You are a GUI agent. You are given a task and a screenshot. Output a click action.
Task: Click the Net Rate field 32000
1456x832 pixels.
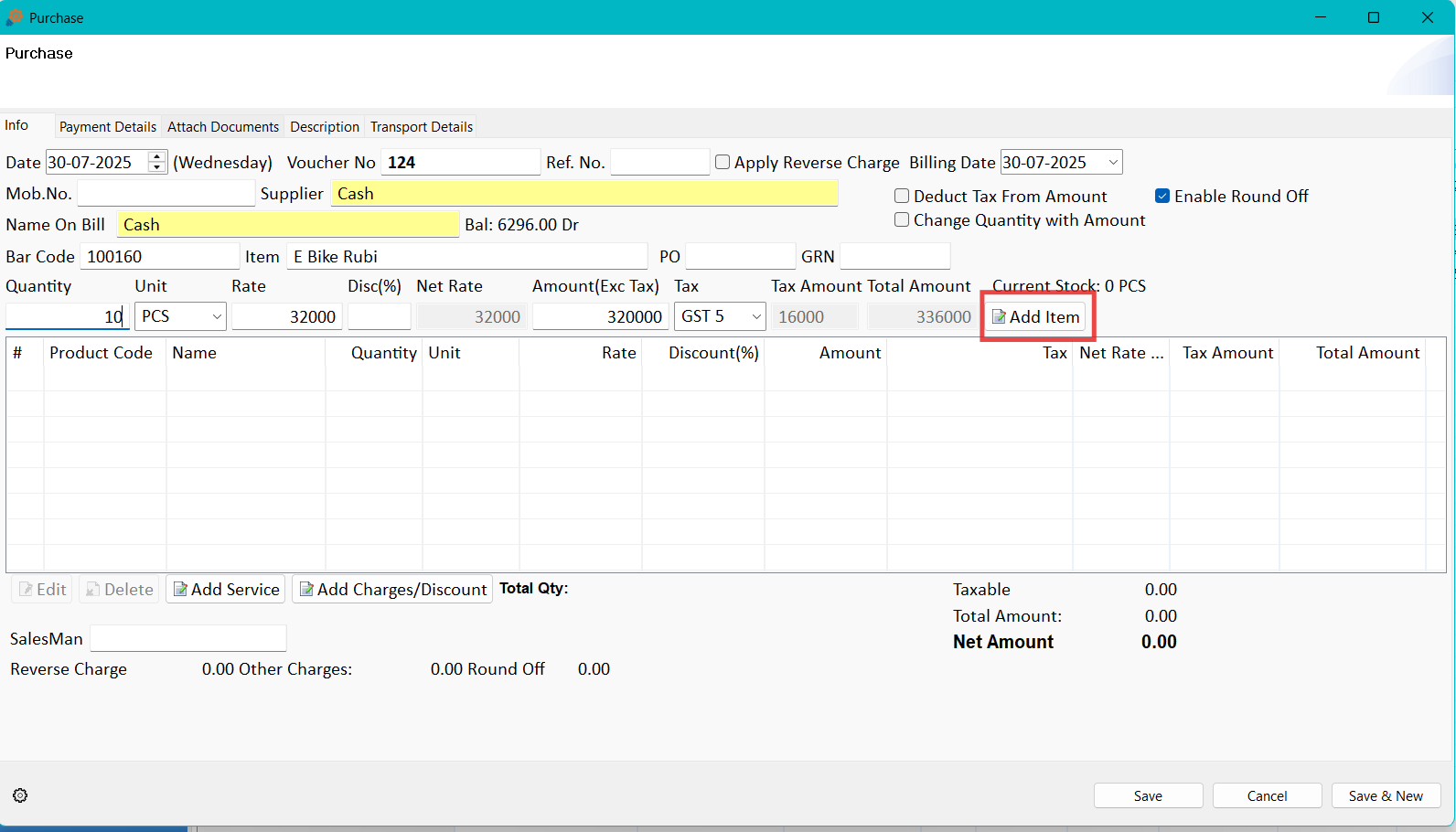(x=472, y=316)
